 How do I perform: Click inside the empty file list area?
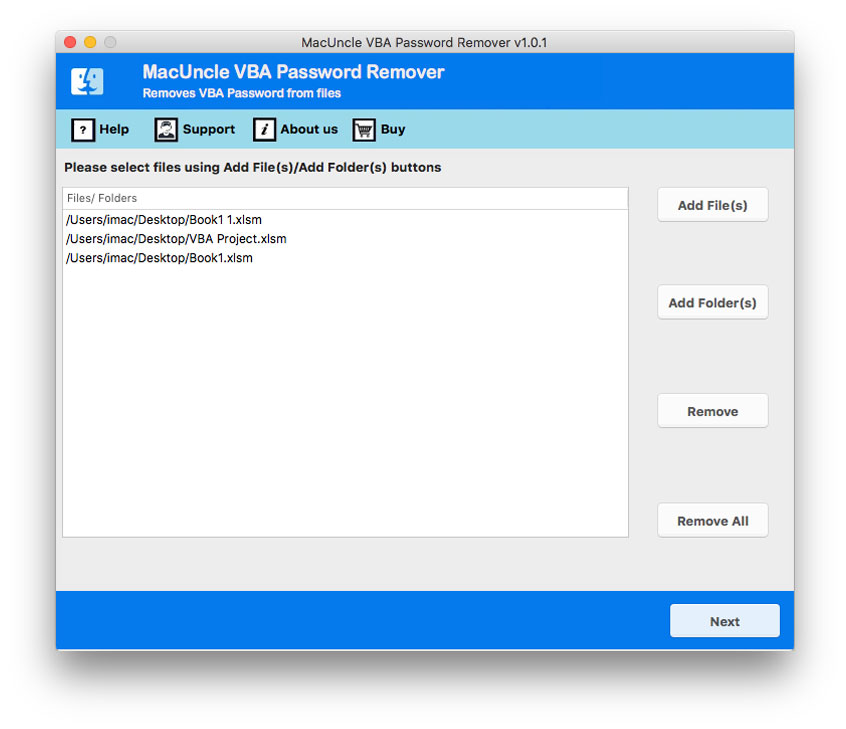tap(345, 400)
